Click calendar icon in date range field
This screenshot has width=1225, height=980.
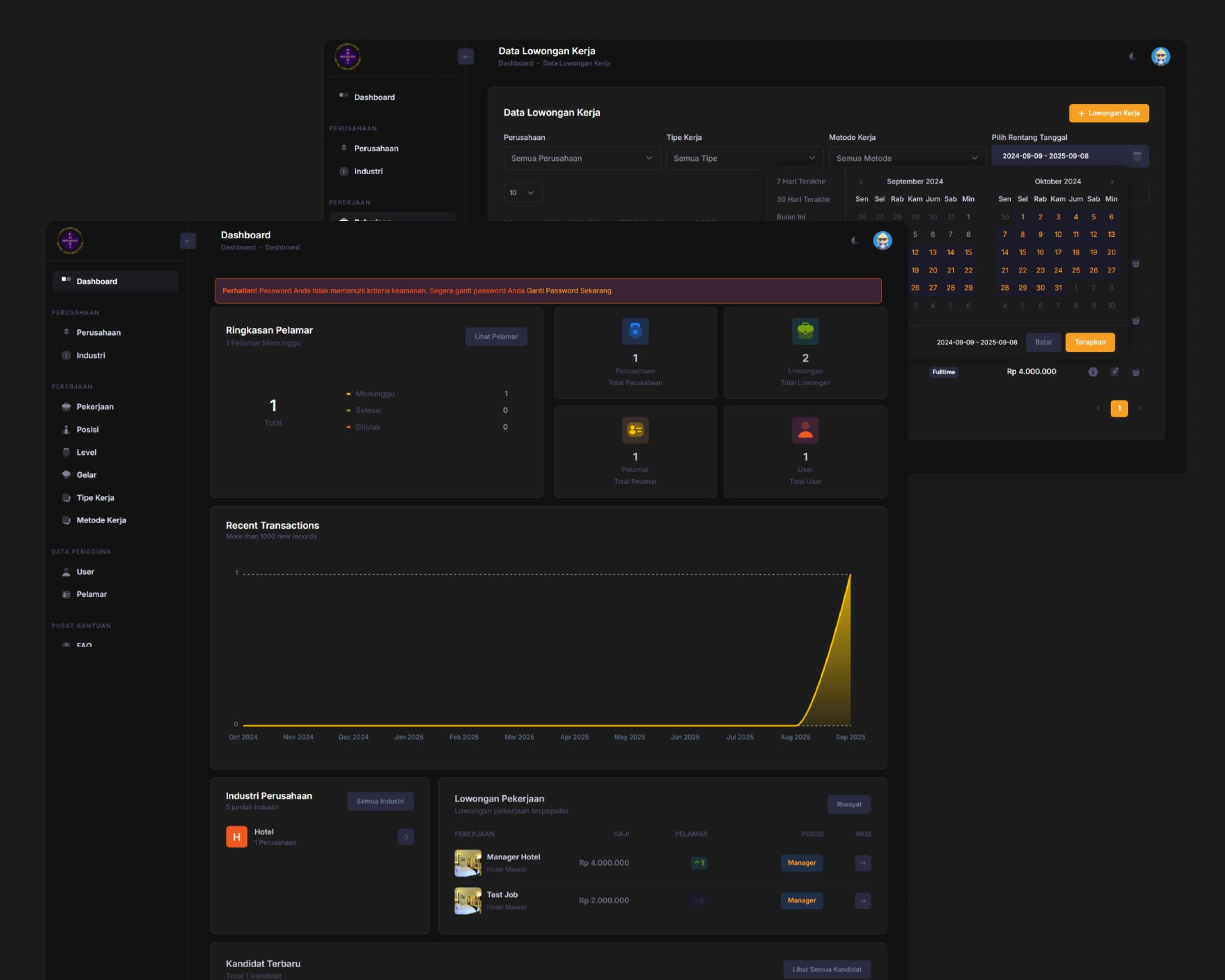(x=1137, y=156)
